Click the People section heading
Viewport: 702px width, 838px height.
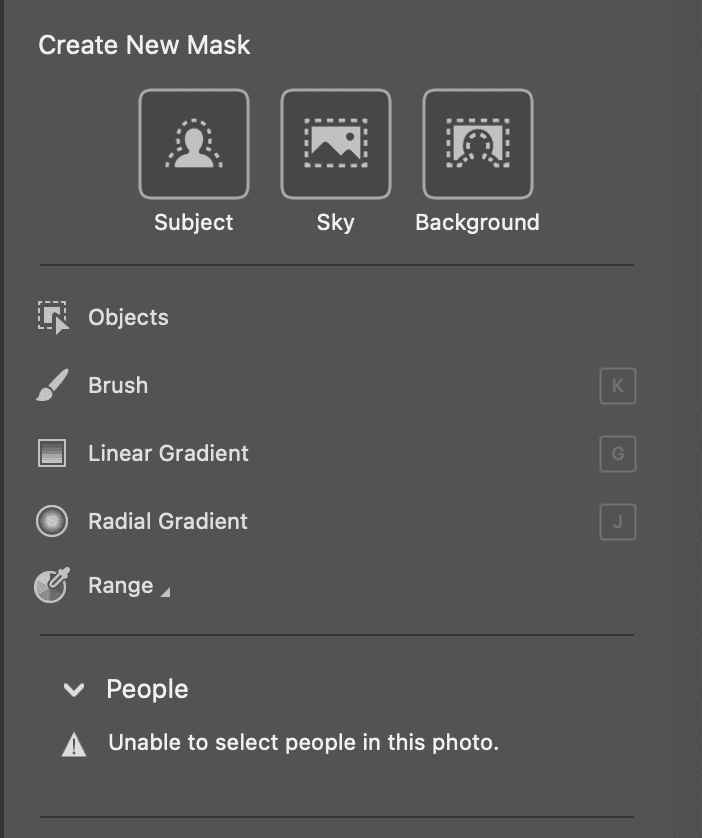coord(146,689)
